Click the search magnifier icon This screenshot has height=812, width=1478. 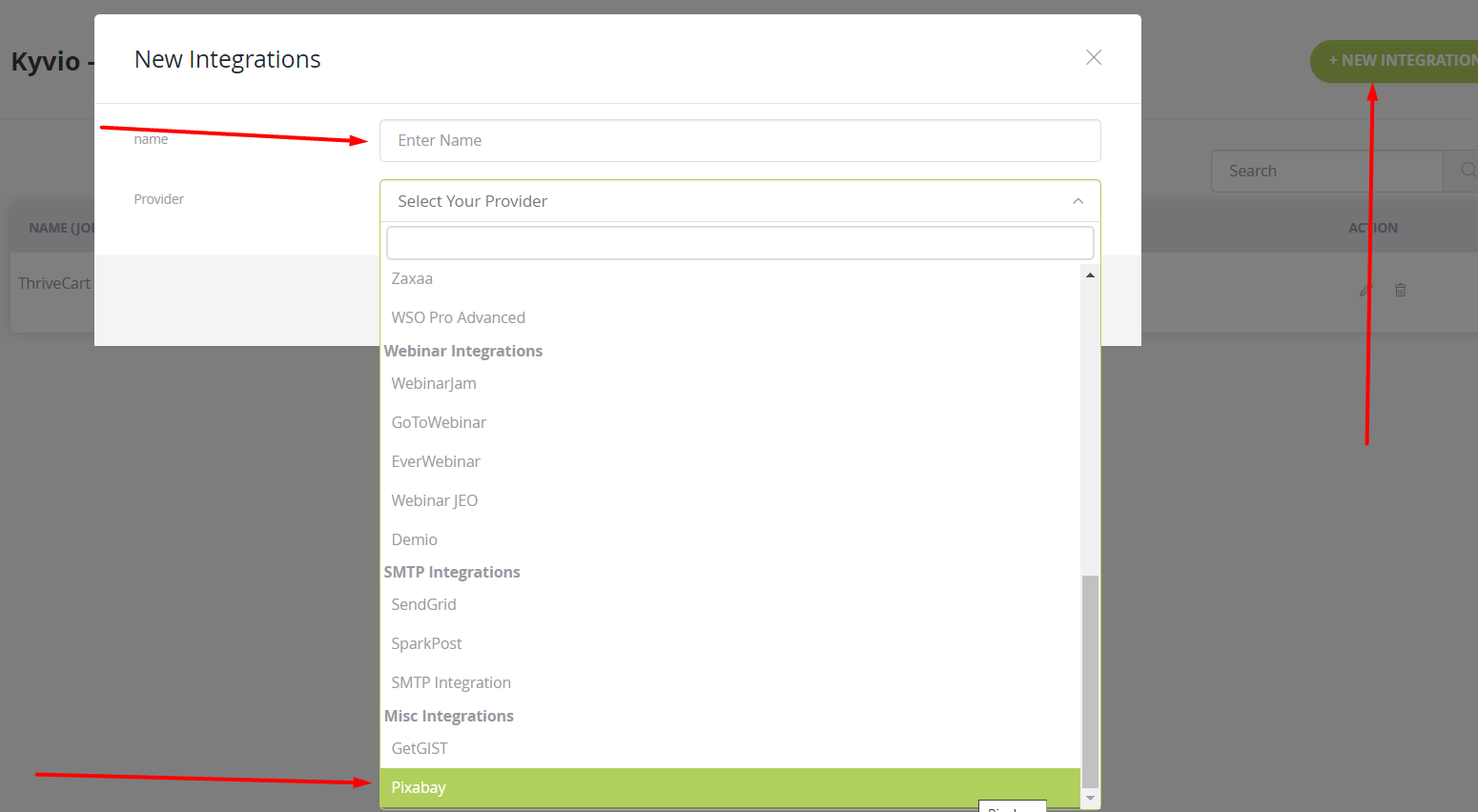(1467, 171)
